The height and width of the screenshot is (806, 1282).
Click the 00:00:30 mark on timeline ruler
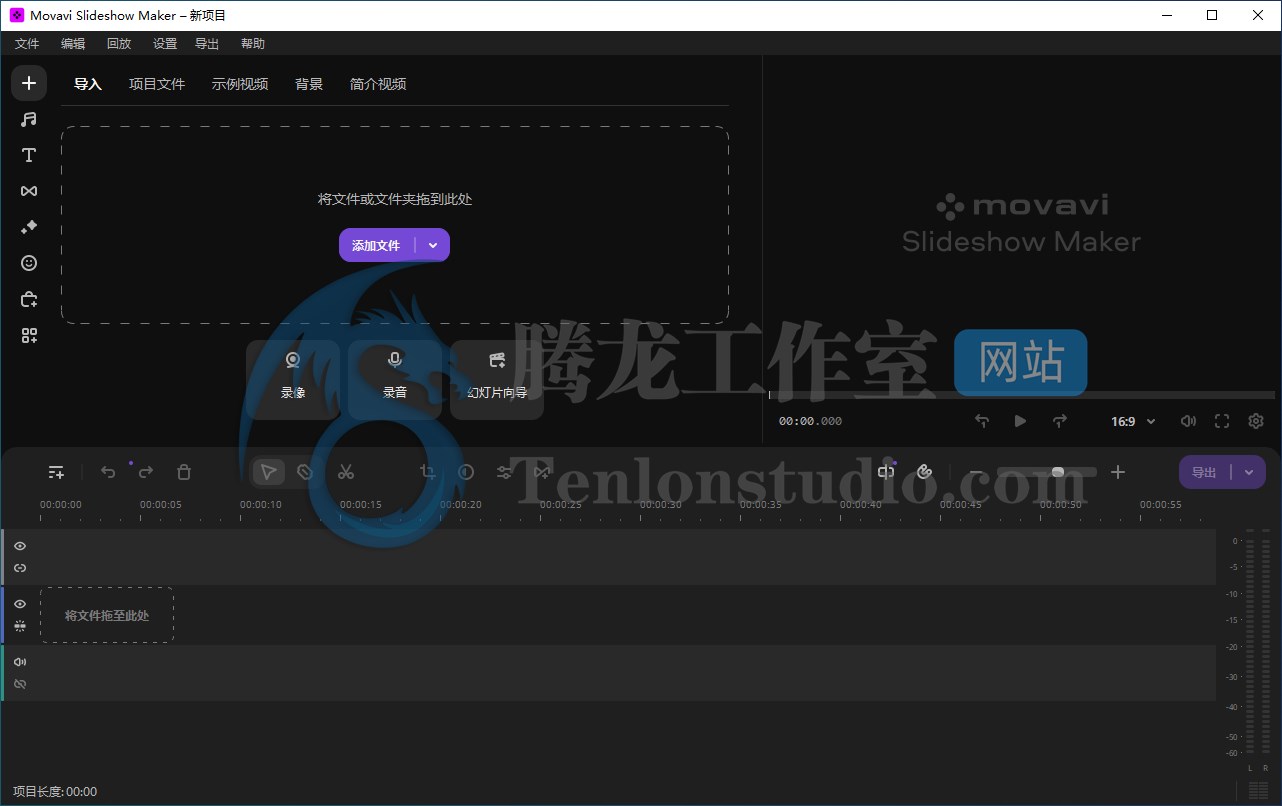pyautogui.click(x=660, y=505)
